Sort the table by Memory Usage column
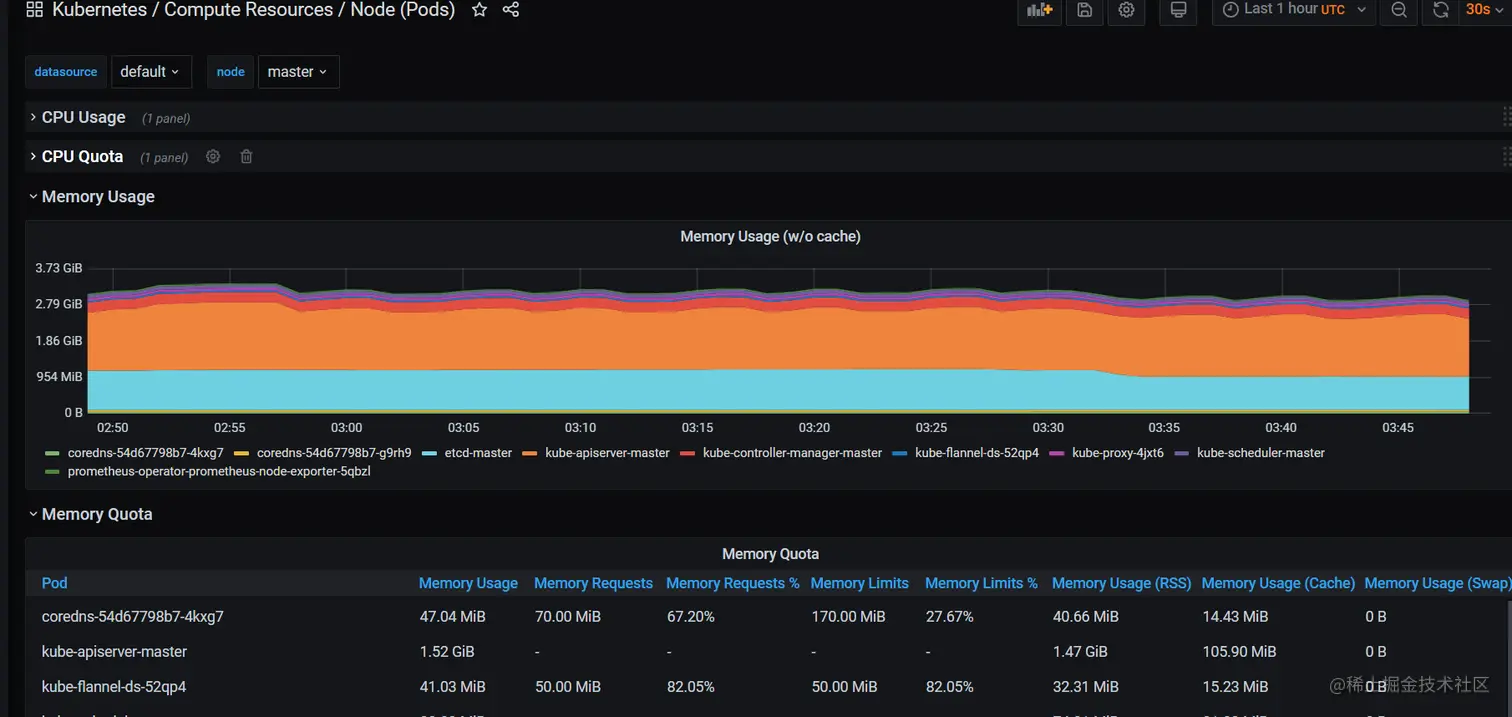 (468, 583)
